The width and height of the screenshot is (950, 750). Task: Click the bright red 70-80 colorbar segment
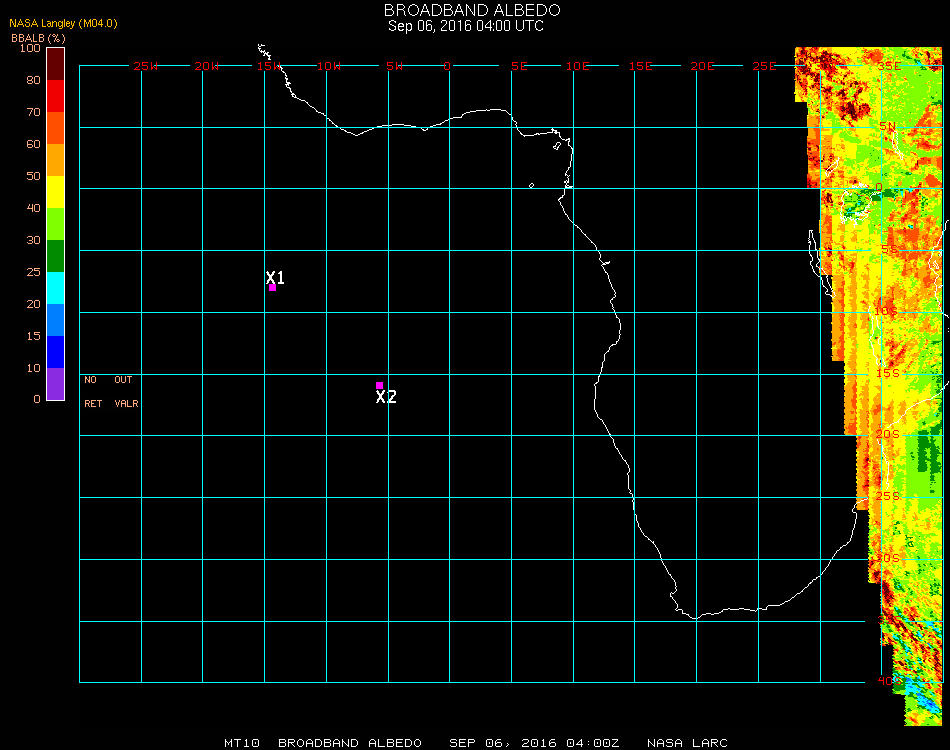pos(55,96)
